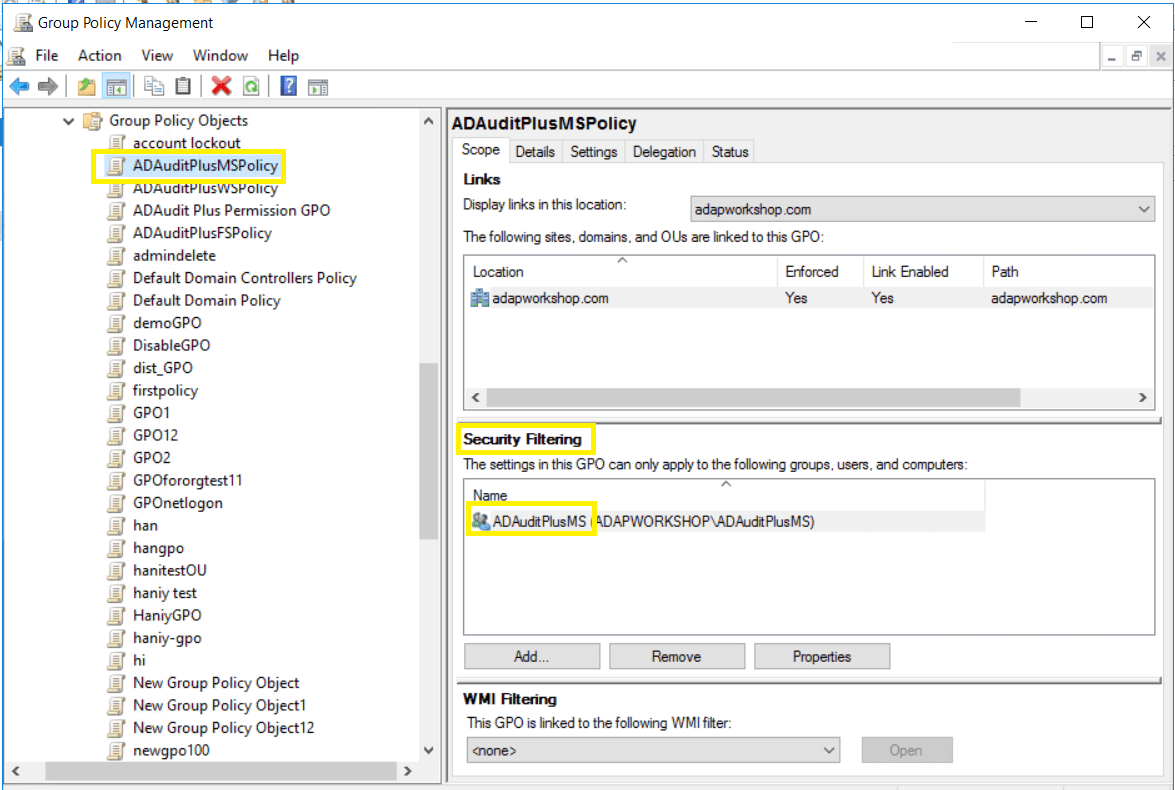Switch to the Details tab

[x=535, y=151]
